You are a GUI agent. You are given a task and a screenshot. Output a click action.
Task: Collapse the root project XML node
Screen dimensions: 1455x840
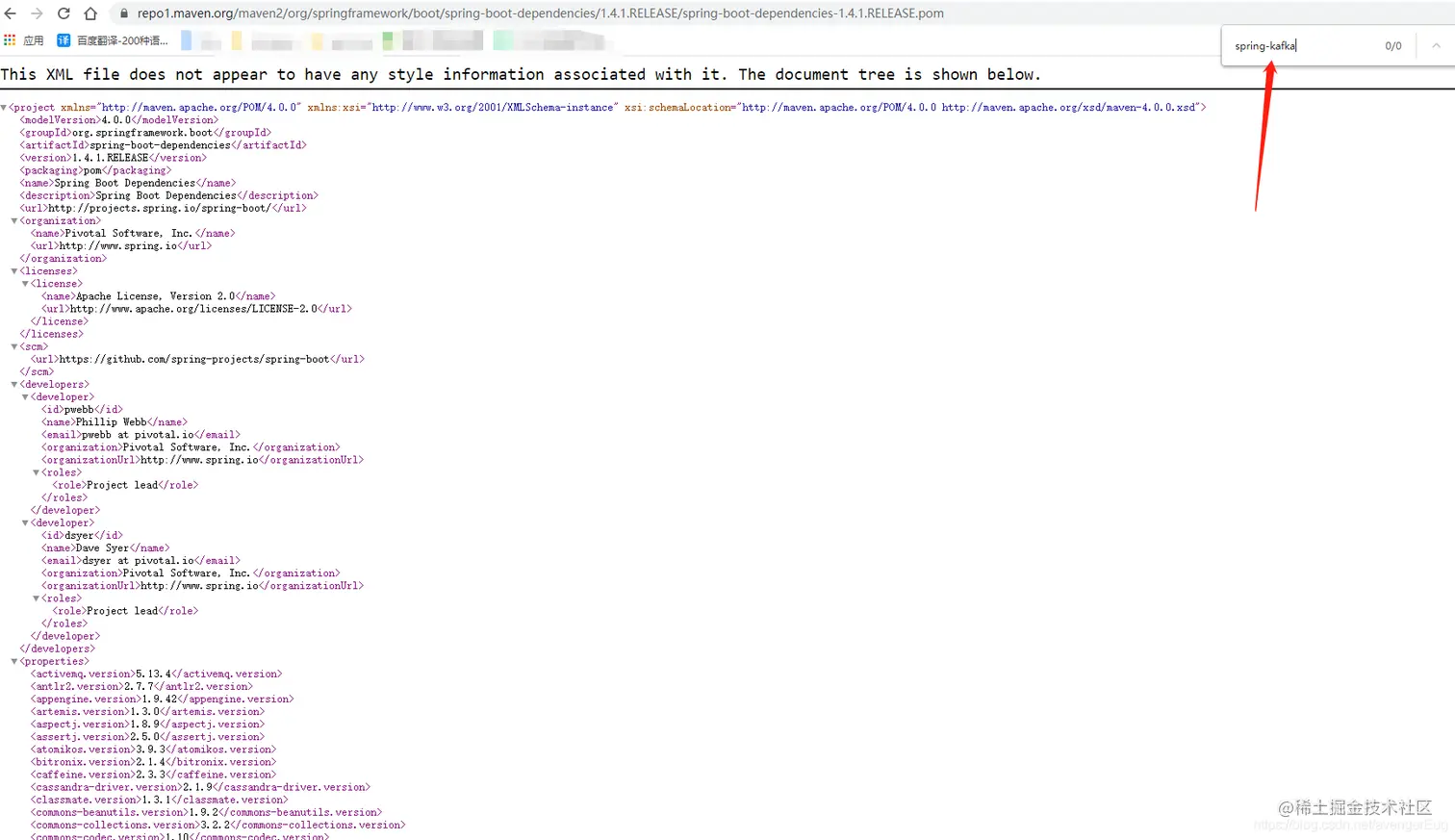(4, 108)
